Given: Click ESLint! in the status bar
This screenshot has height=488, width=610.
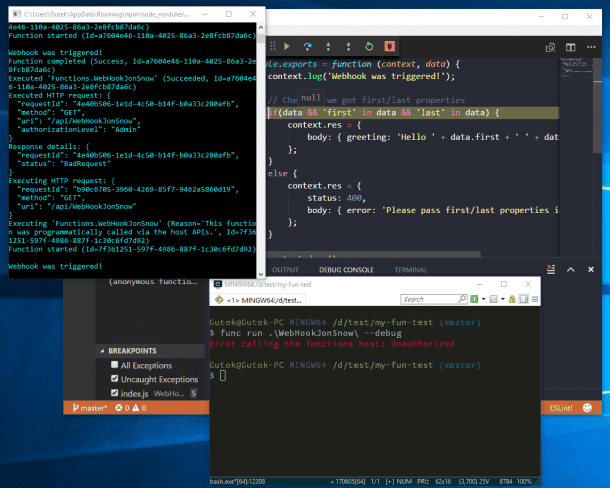Looking at the screenshot, I should [561, 408].
